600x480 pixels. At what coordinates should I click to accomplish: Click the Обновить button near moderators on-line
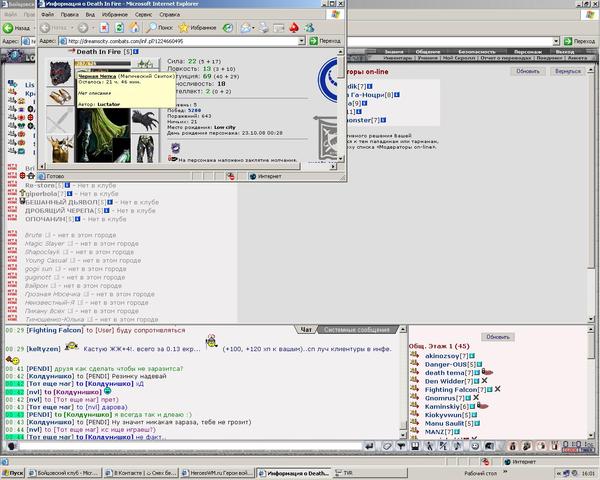pos(528,71)
